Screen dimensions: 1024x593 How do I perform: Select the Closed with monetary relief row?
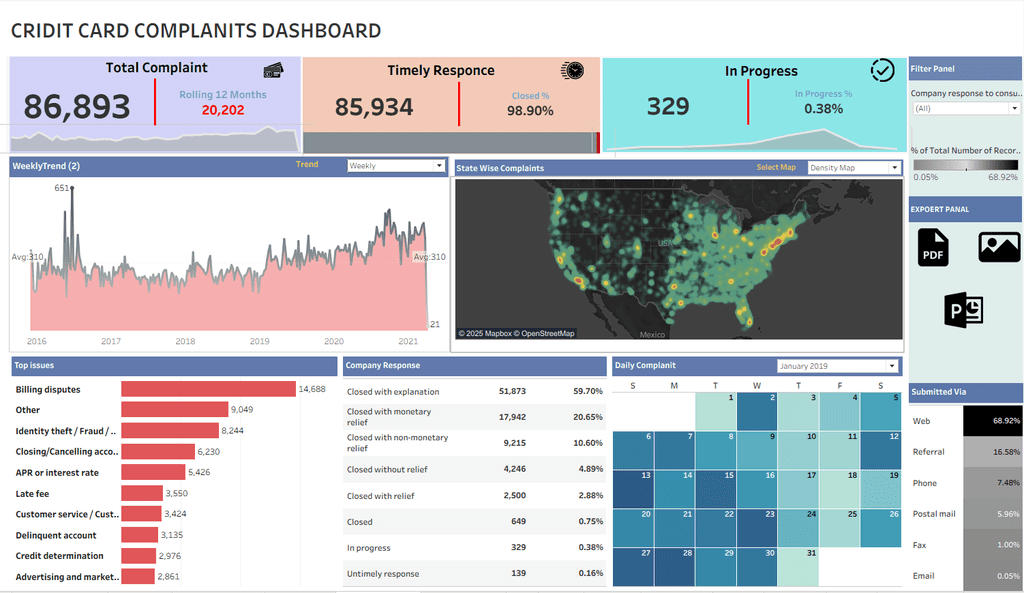click(x=475, y=417)
